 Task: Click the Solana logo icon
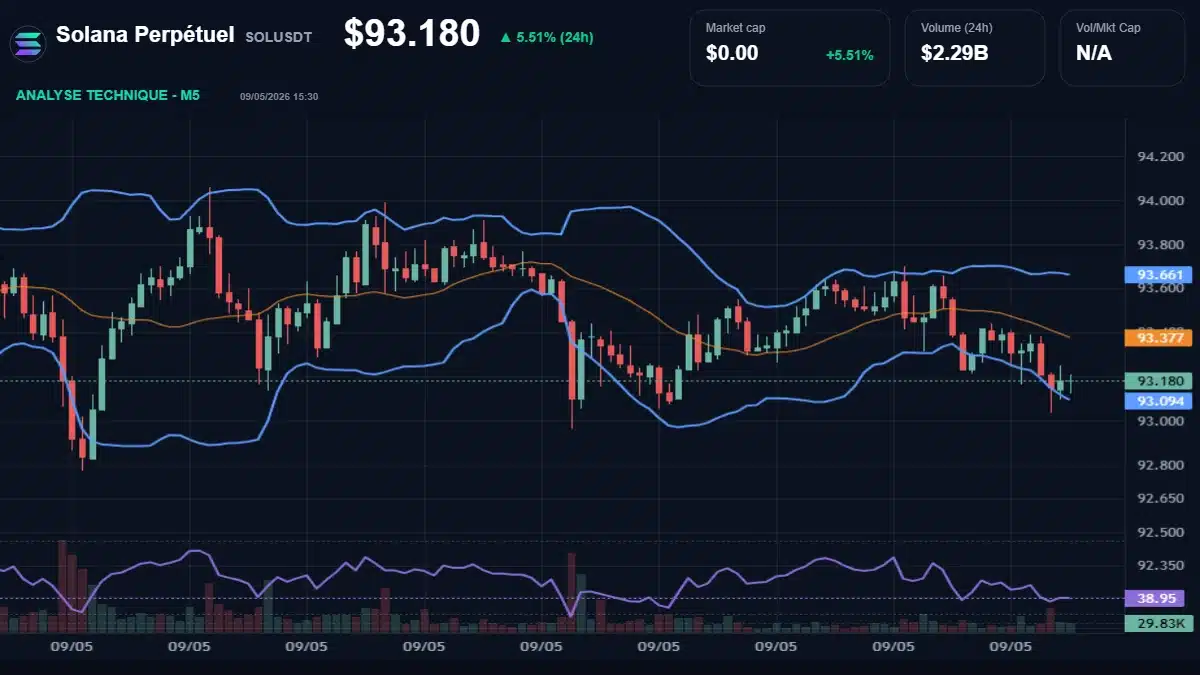coord(28,42)
